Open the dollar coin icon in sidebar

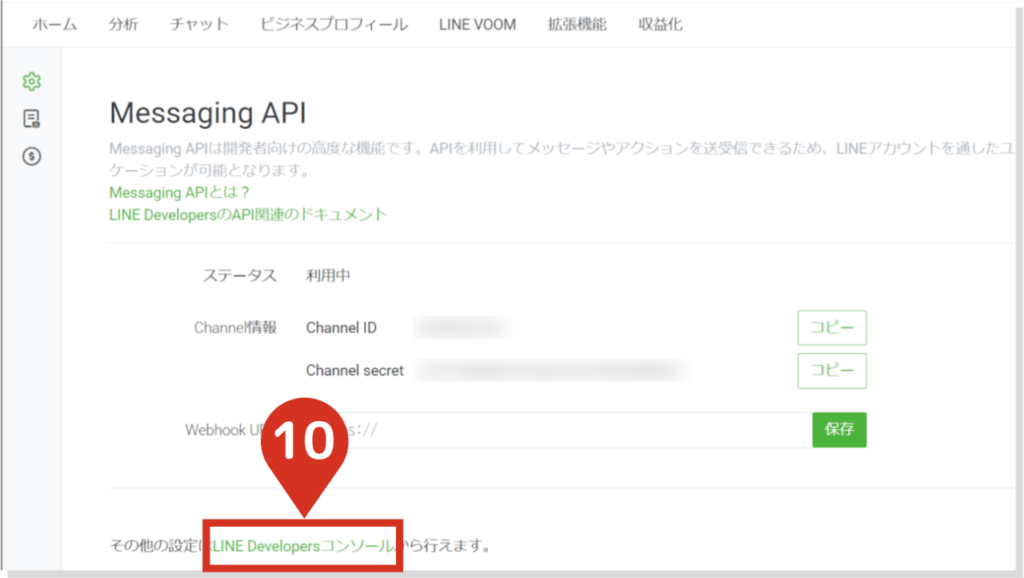click(x=32, y=157)
